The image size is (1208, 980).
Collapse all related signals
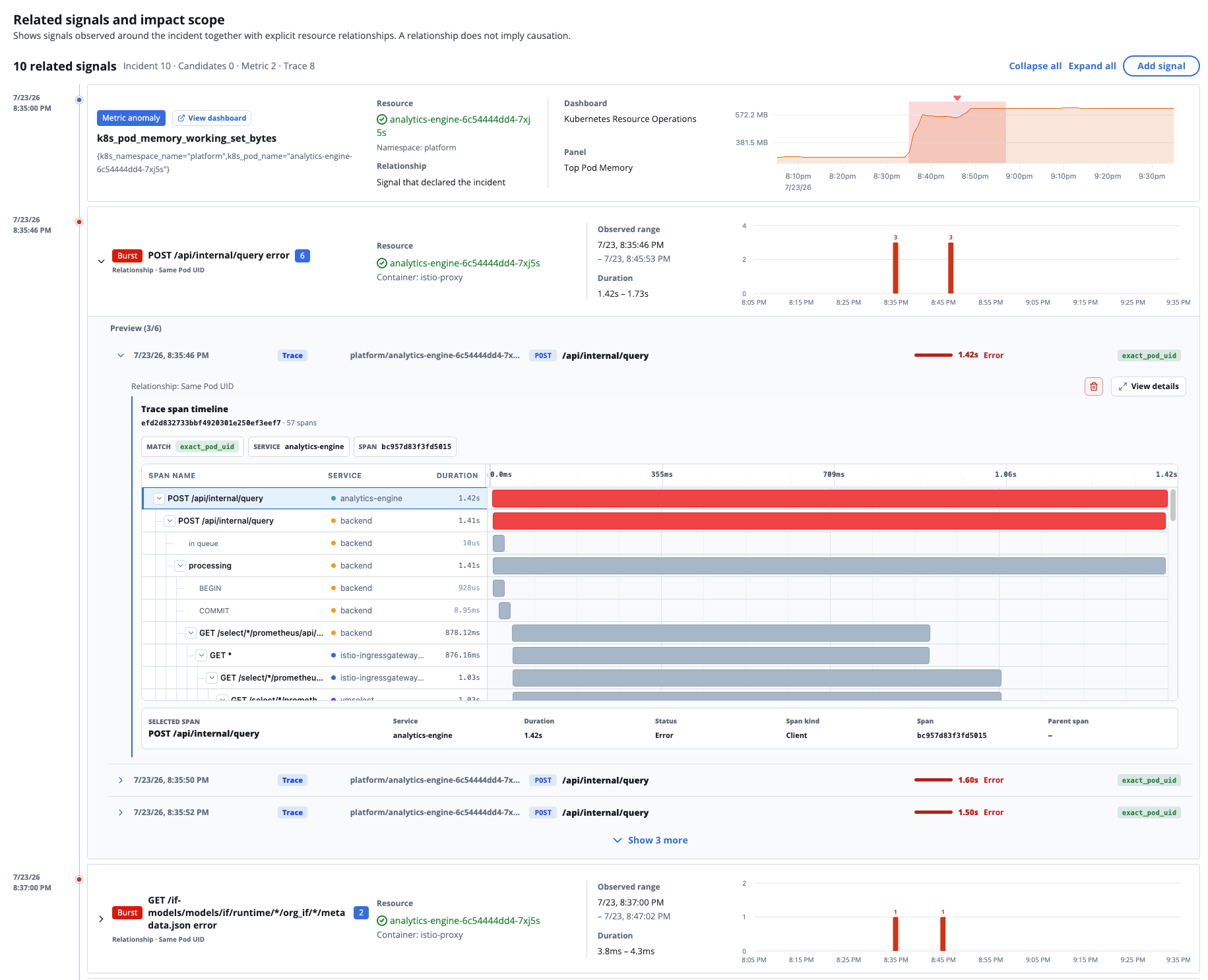[1035, 66]
